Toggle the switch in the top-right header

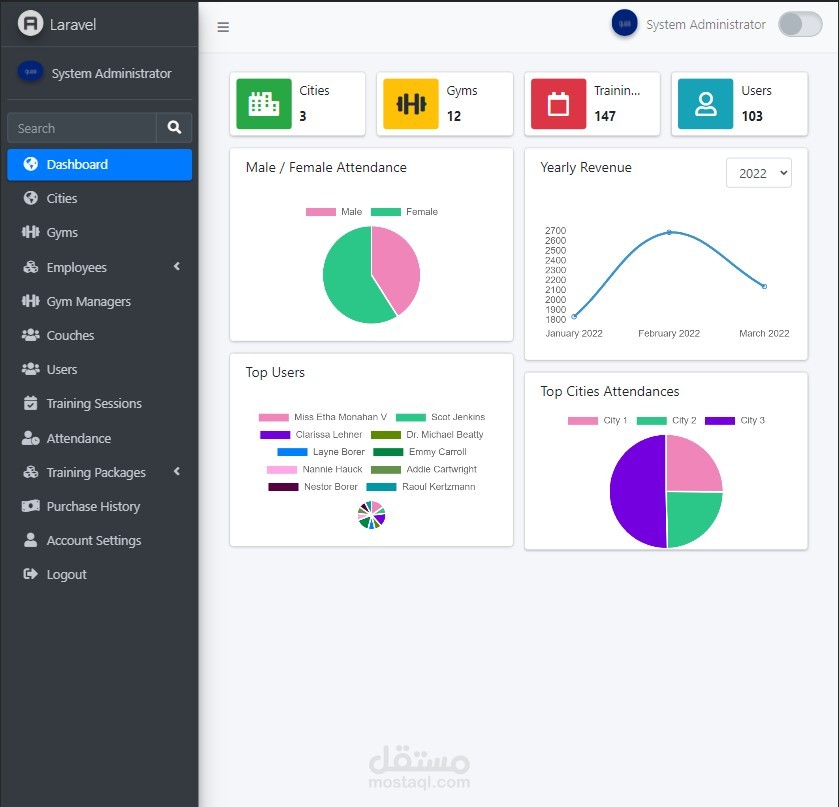click(800, 24)
